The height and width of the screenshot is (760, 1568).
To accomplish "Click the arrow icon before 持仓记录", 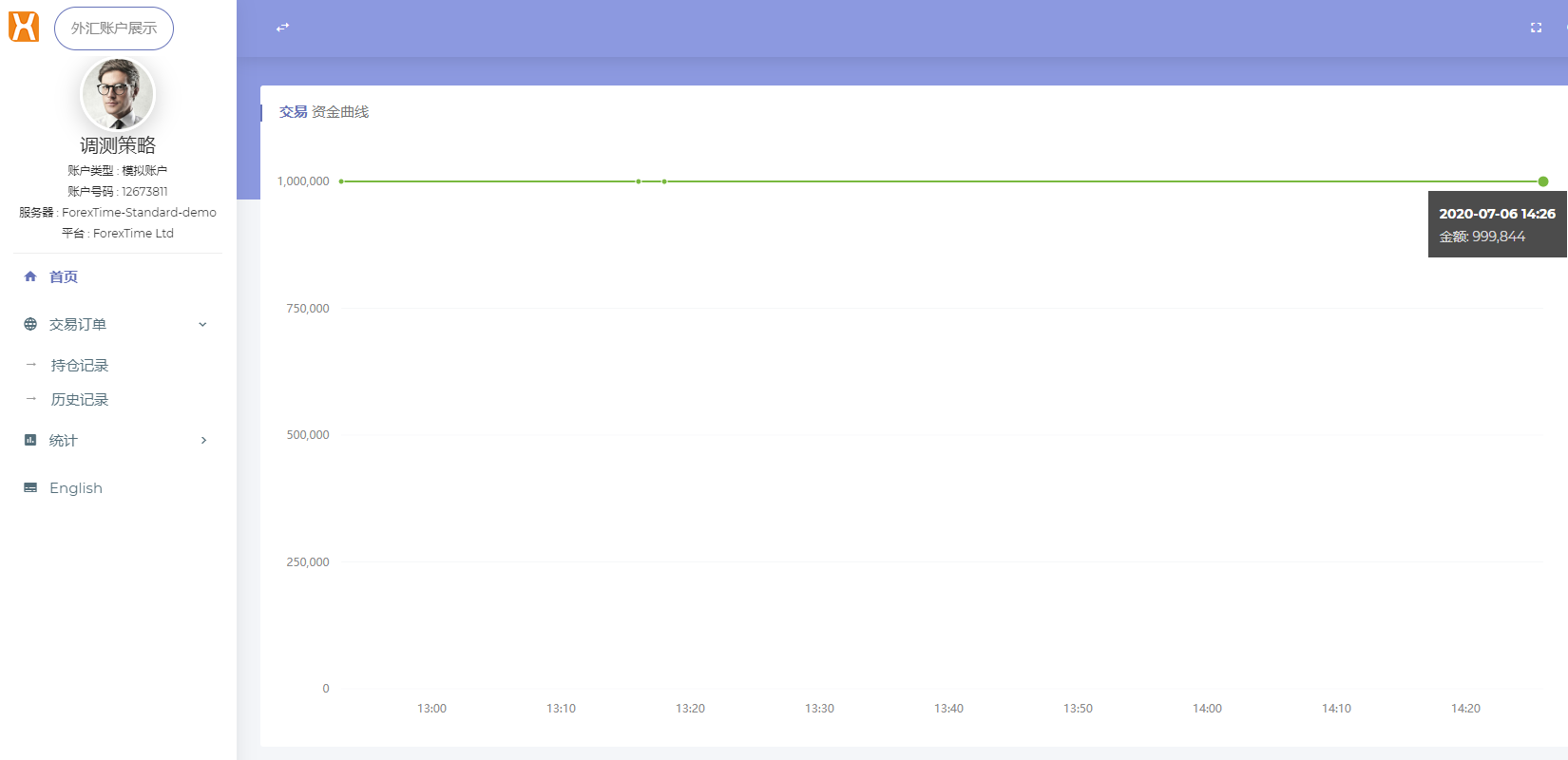I will pos(30,364).
